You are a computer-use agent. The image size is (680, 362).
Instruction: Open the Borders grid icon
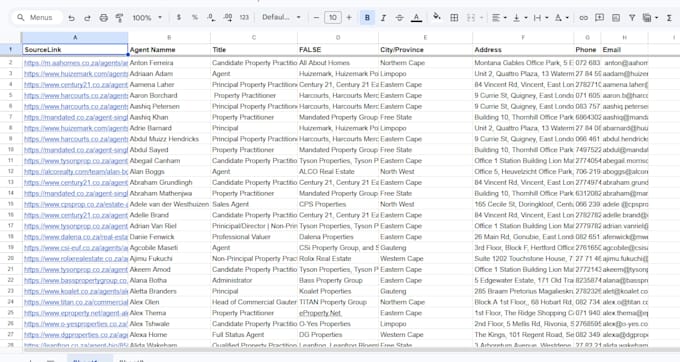coord(454,17)
